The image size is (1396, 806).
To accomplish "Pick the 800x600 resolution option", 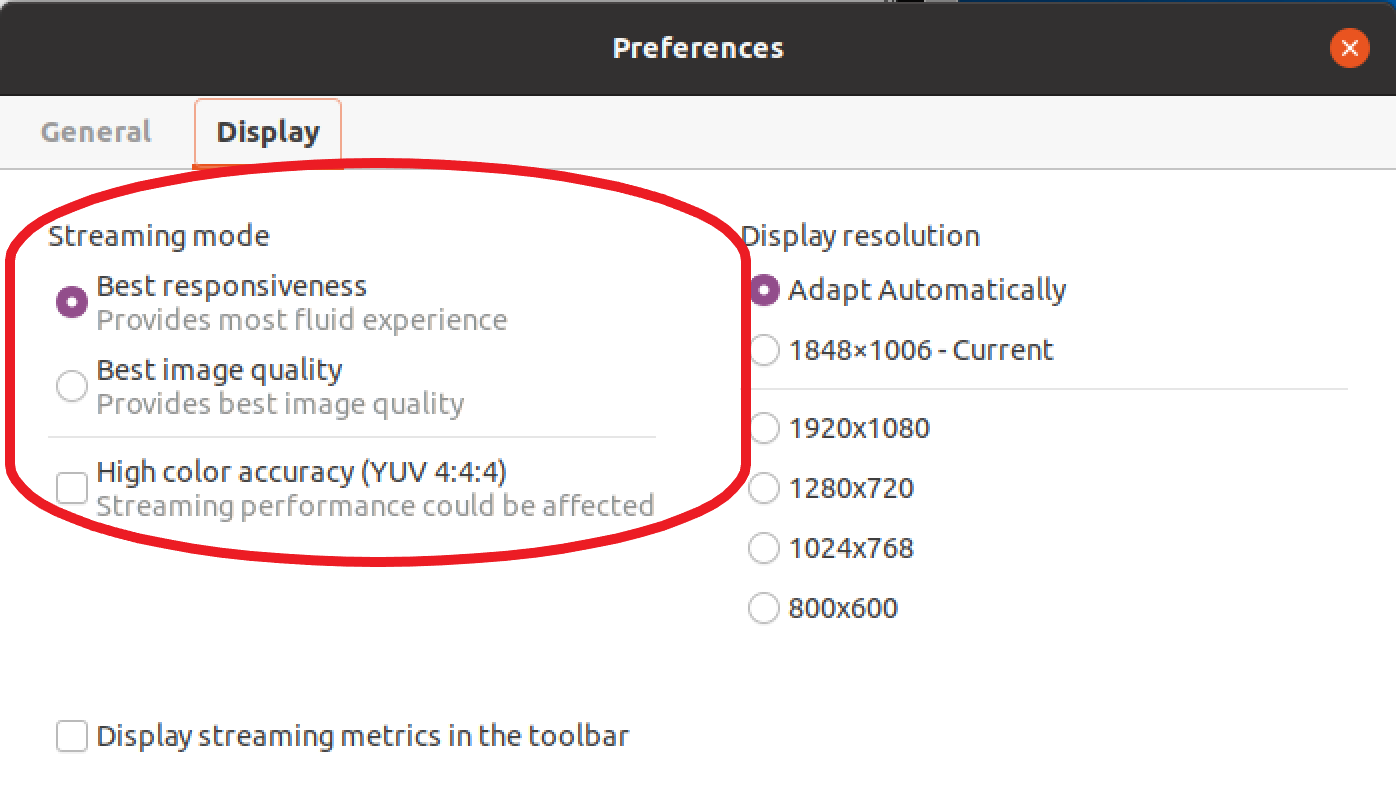I will 763,608.
